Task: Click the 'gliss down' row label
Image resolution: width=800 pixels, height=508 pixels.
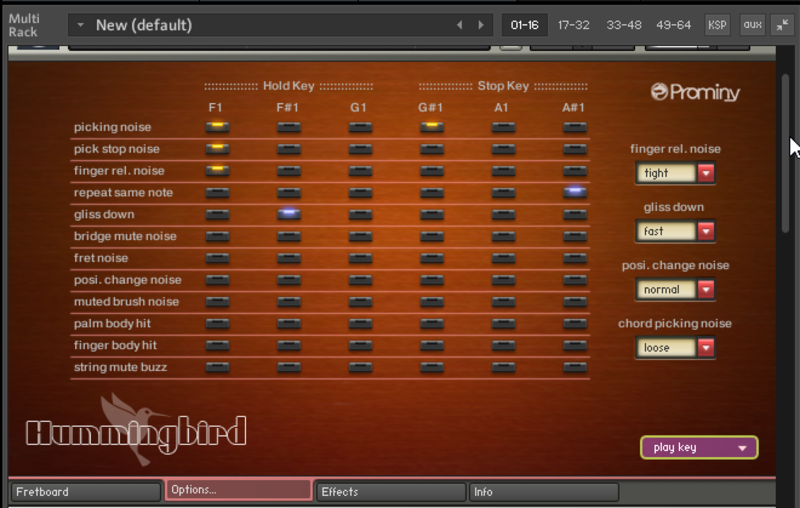Action: pyautogui.click(x=104, y=214)
